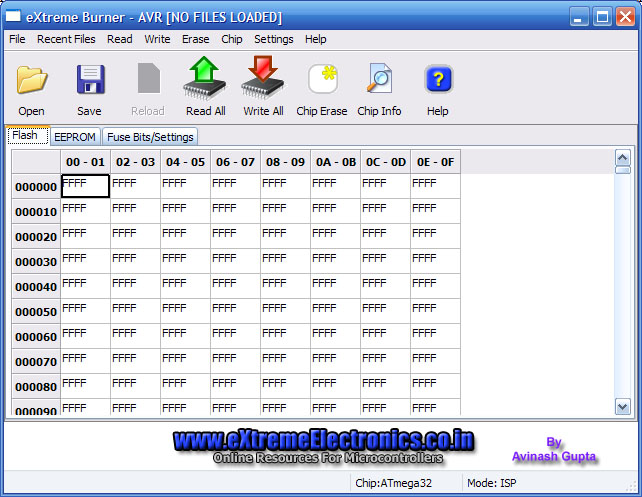642x497 pixels.
Task: Select the cell at row 000050, column 0A - 0B
Action: coord(335,311)
